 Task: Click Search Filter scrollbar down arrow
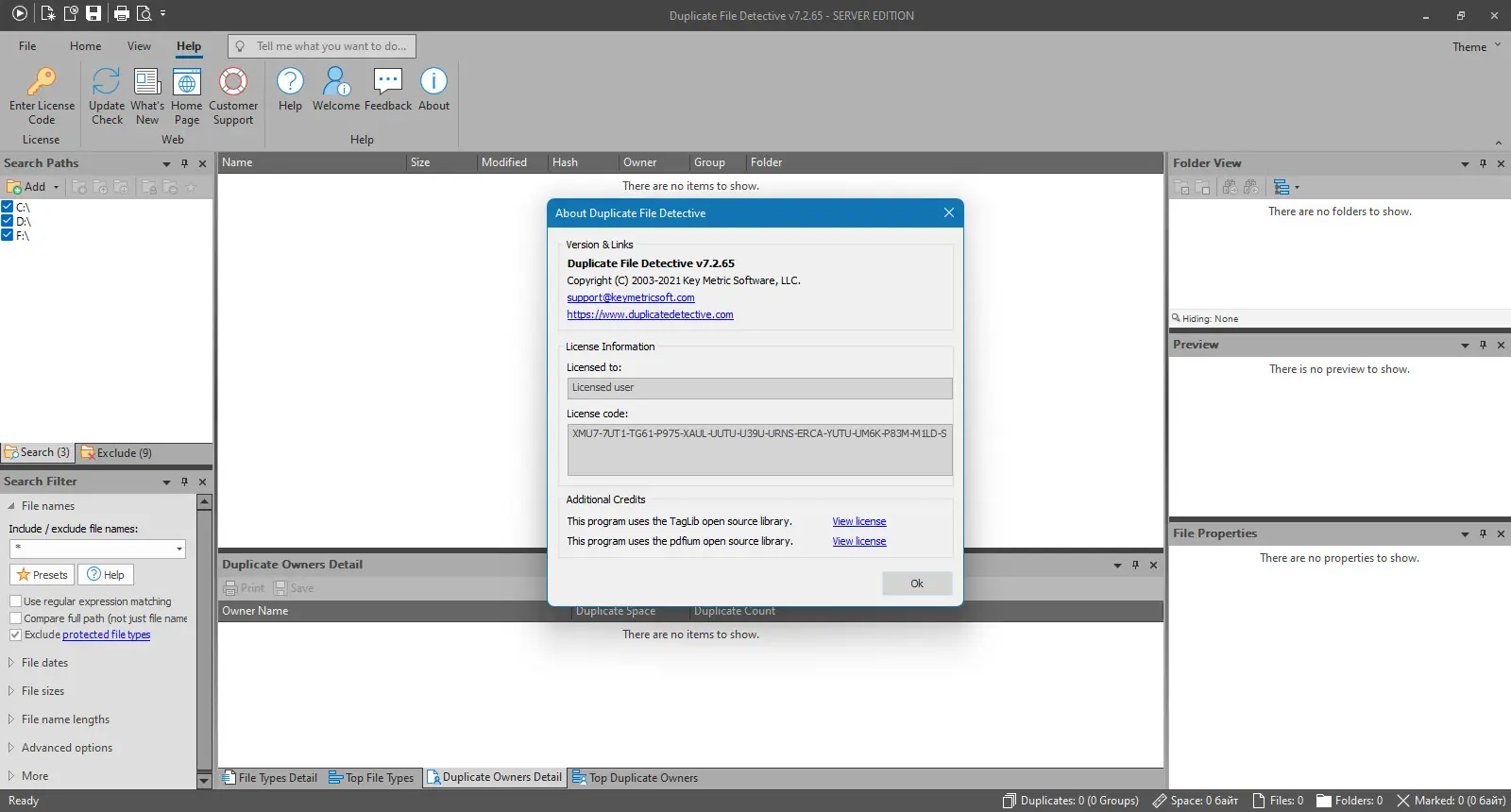(x=204, y=781)
